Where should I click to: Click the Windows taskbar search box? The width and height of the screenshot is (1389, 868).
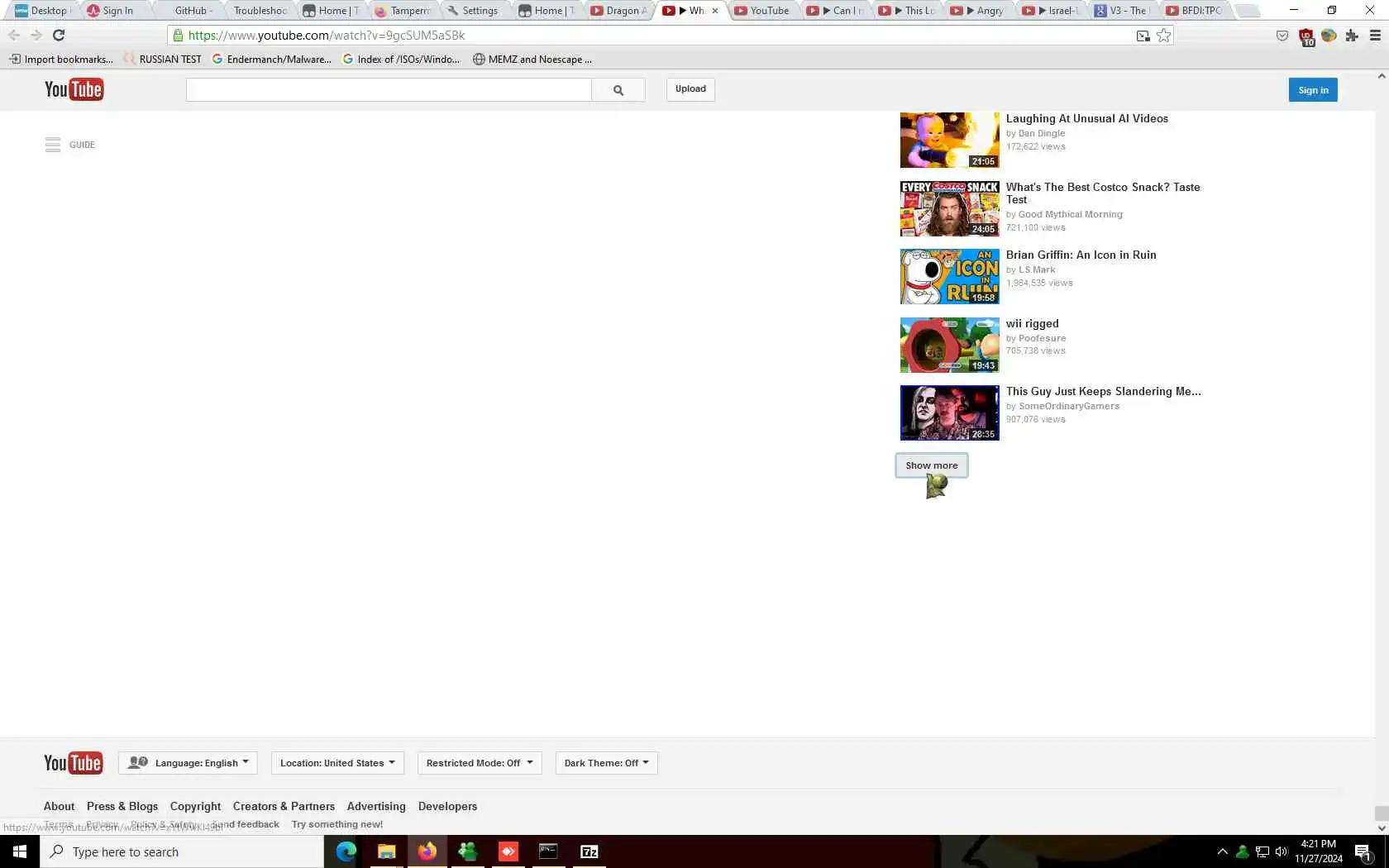coord(182,851)
